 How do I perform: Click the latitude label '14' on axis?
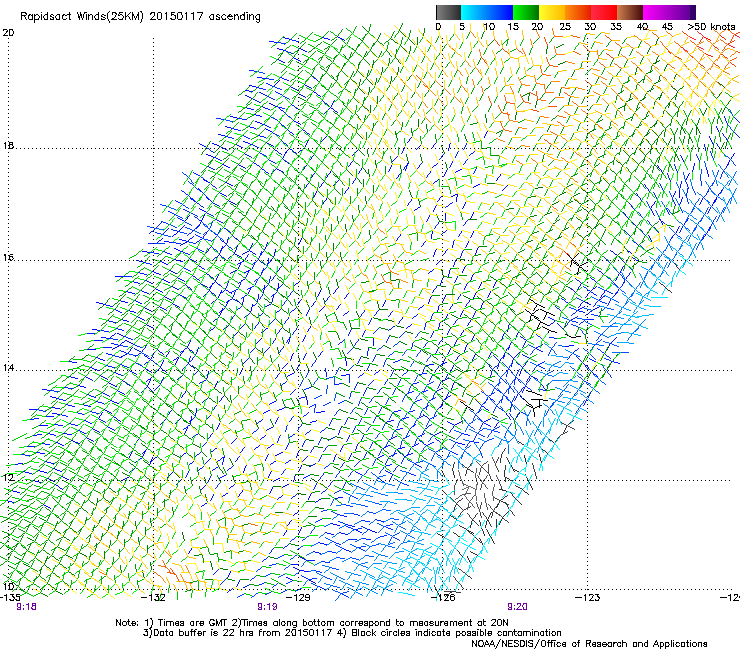click(x=8, y=367)
